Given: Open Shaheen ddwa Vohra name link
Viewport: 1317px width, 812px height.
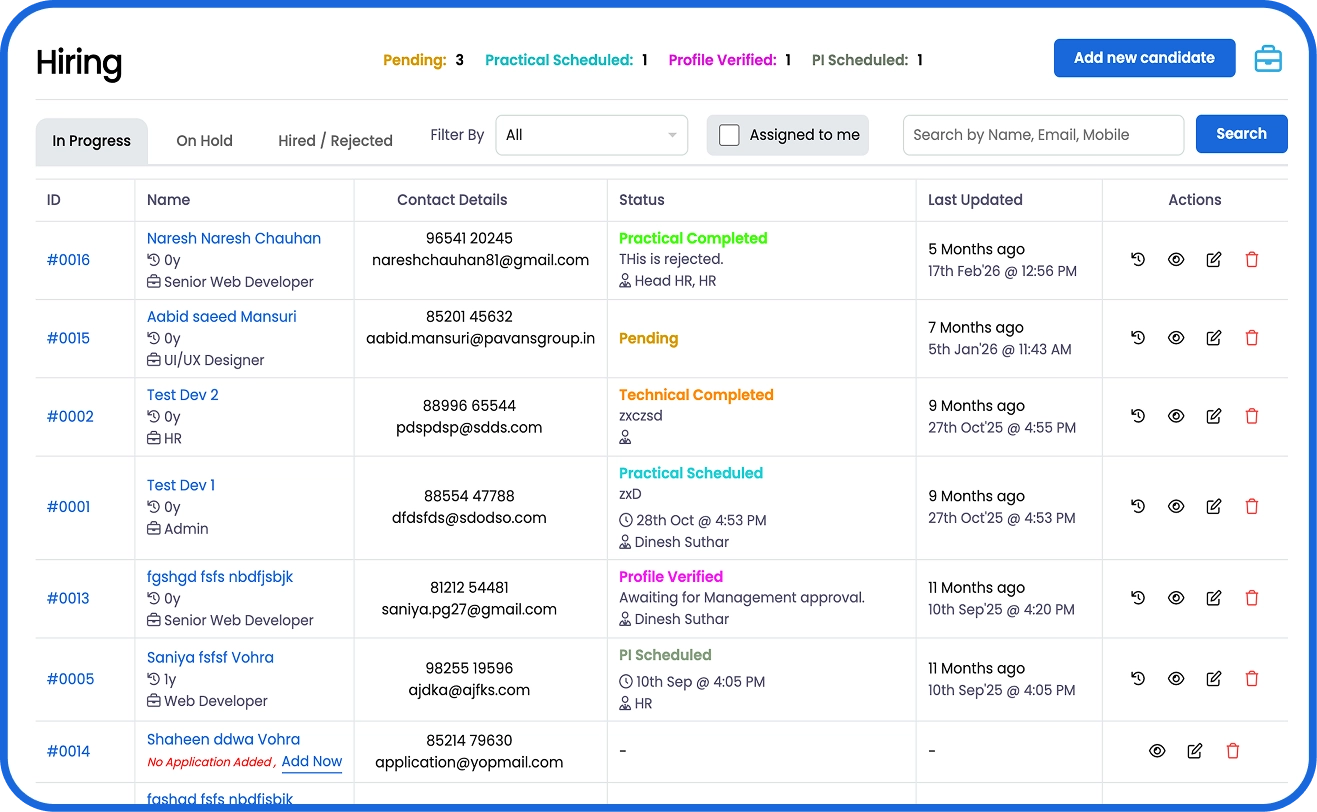Looking at the screenshot, I should (x=223, y=740).
